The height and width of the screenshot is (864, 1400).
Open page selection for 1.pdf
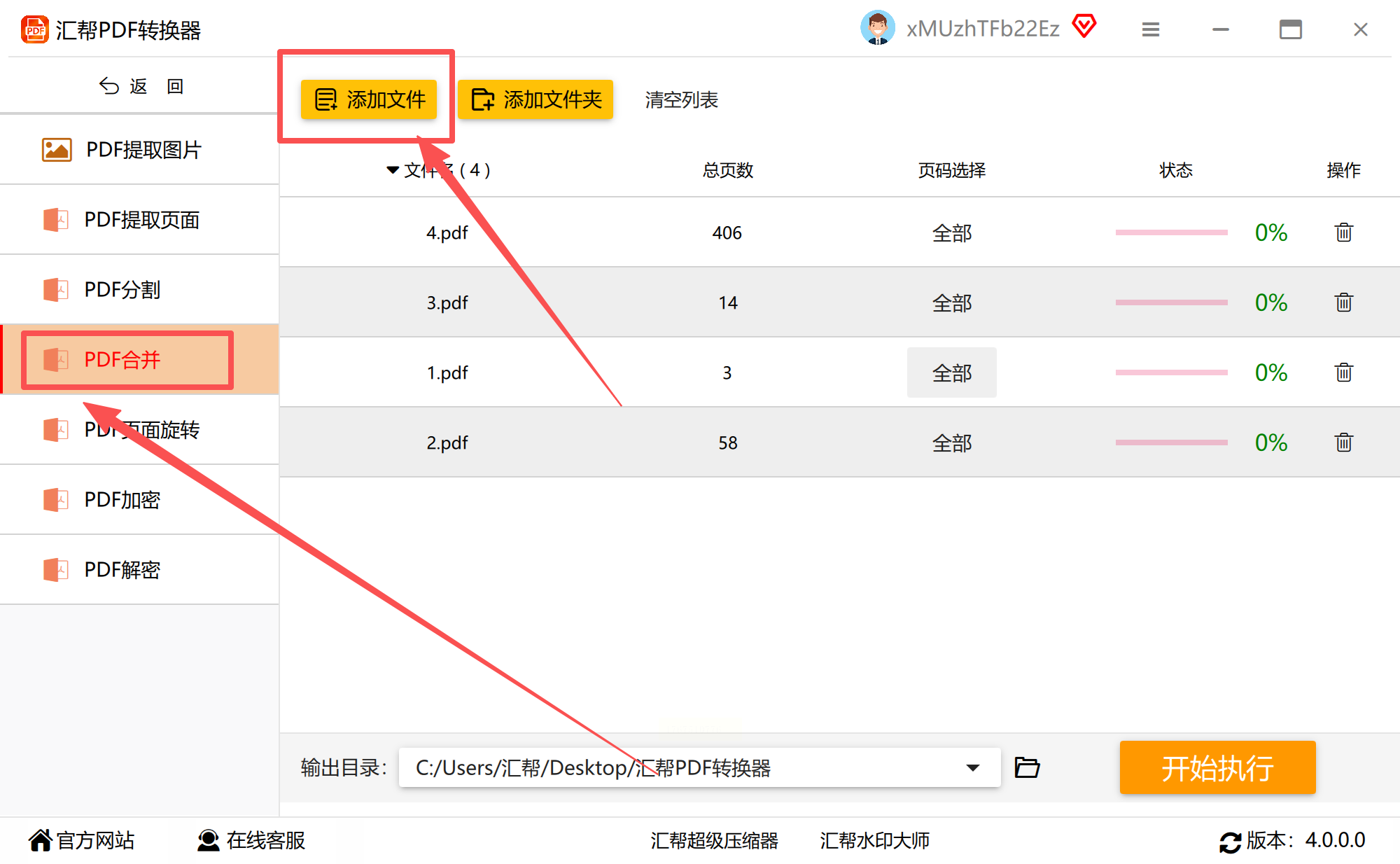(x=951, y=372)
